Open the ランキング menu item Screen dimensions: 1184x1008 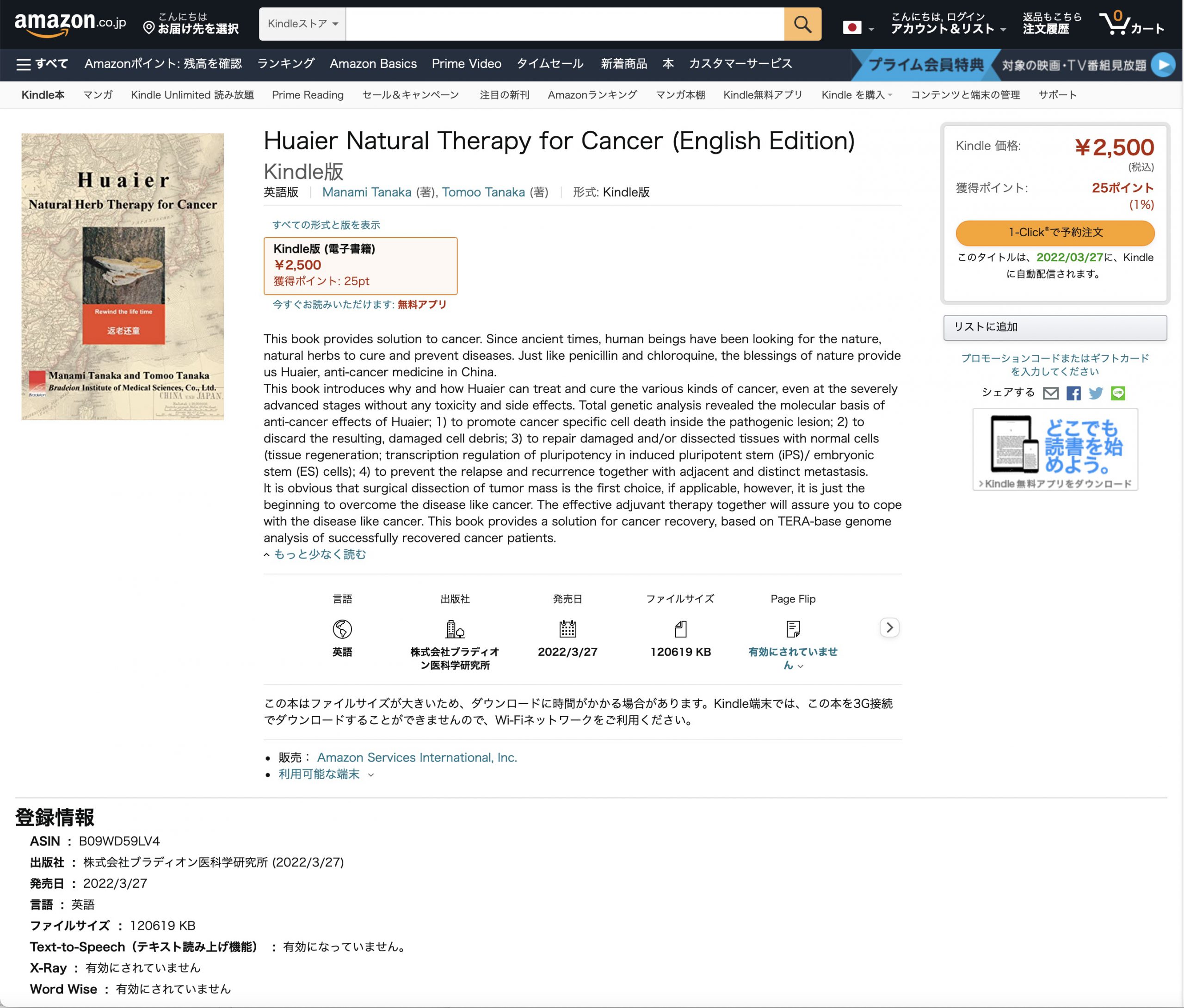(286, 64)
